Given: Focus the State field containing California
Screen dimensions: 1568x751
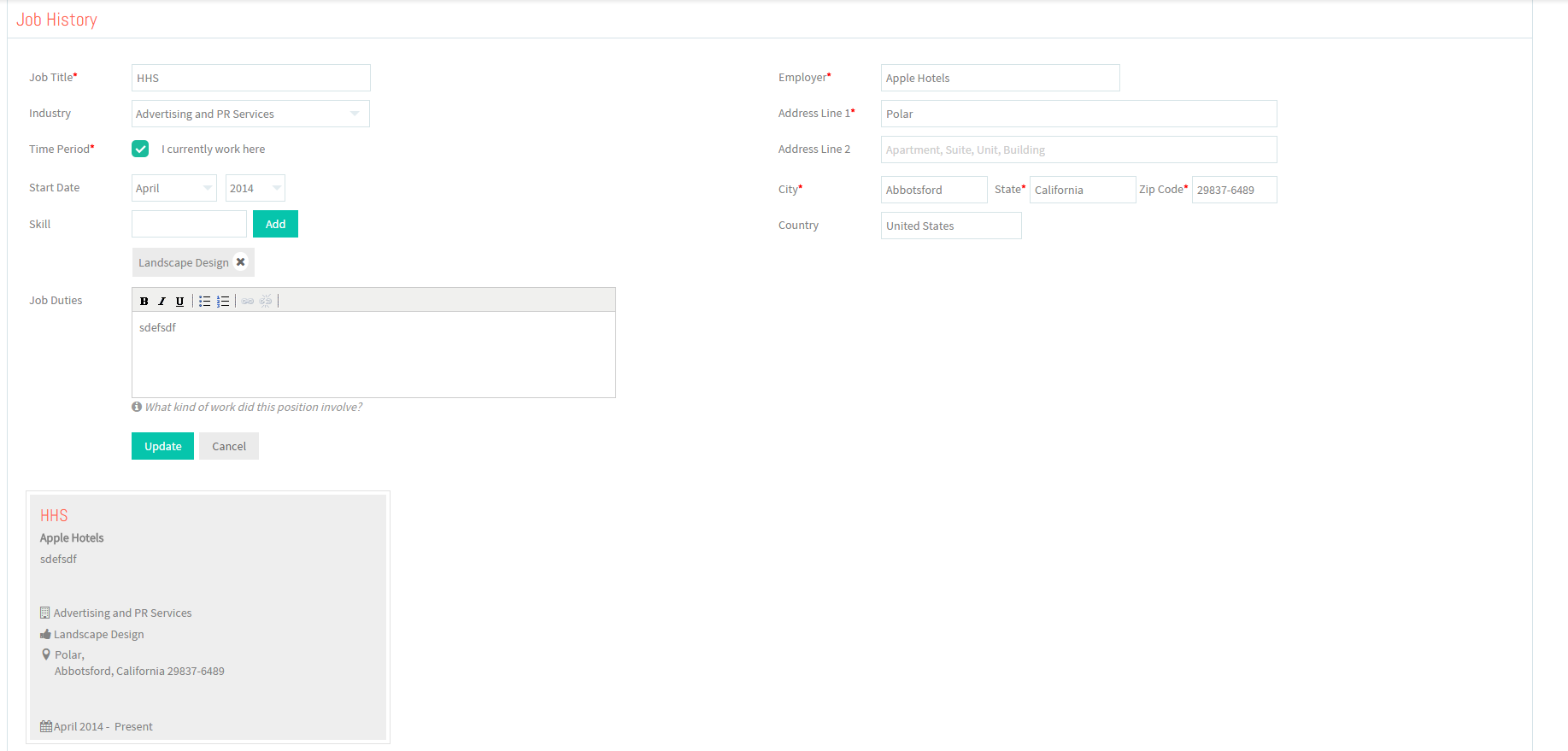Looking at the screenshot, I should [x=1083, y=190].
